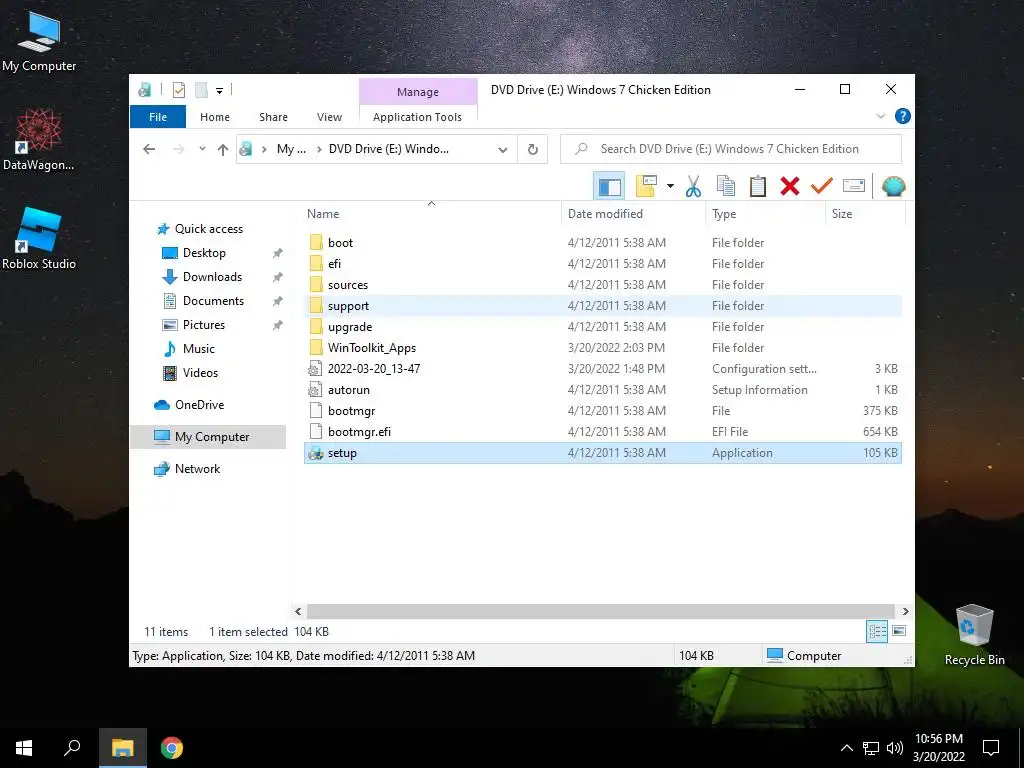Open the Application Tools tab
The width and height of the screenshot is (1024, 768).
point(417,117)
